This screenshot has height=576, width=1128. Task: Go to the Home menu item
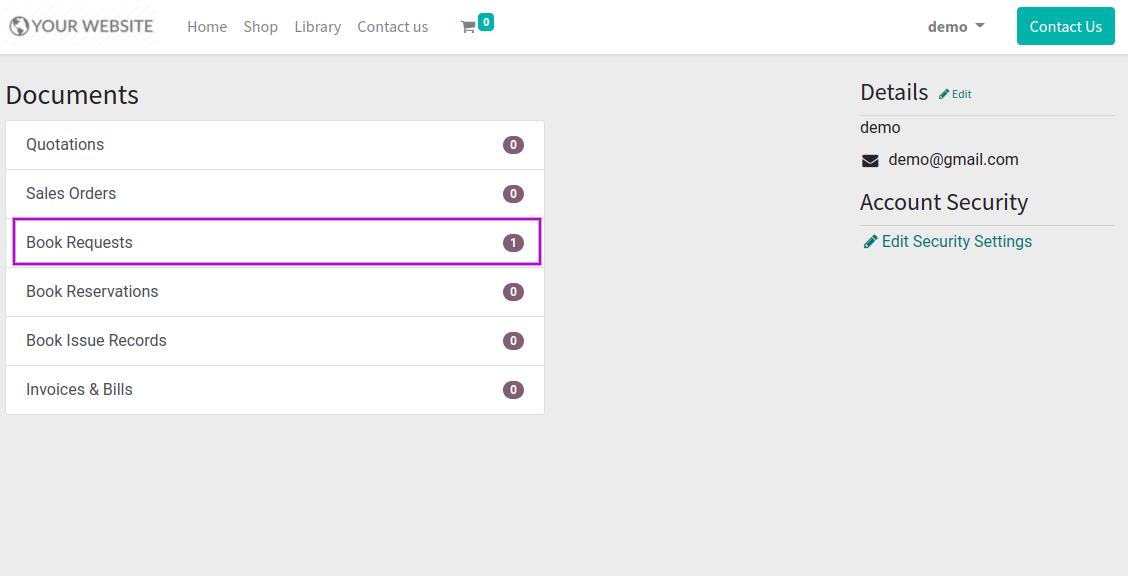[207, 27]
